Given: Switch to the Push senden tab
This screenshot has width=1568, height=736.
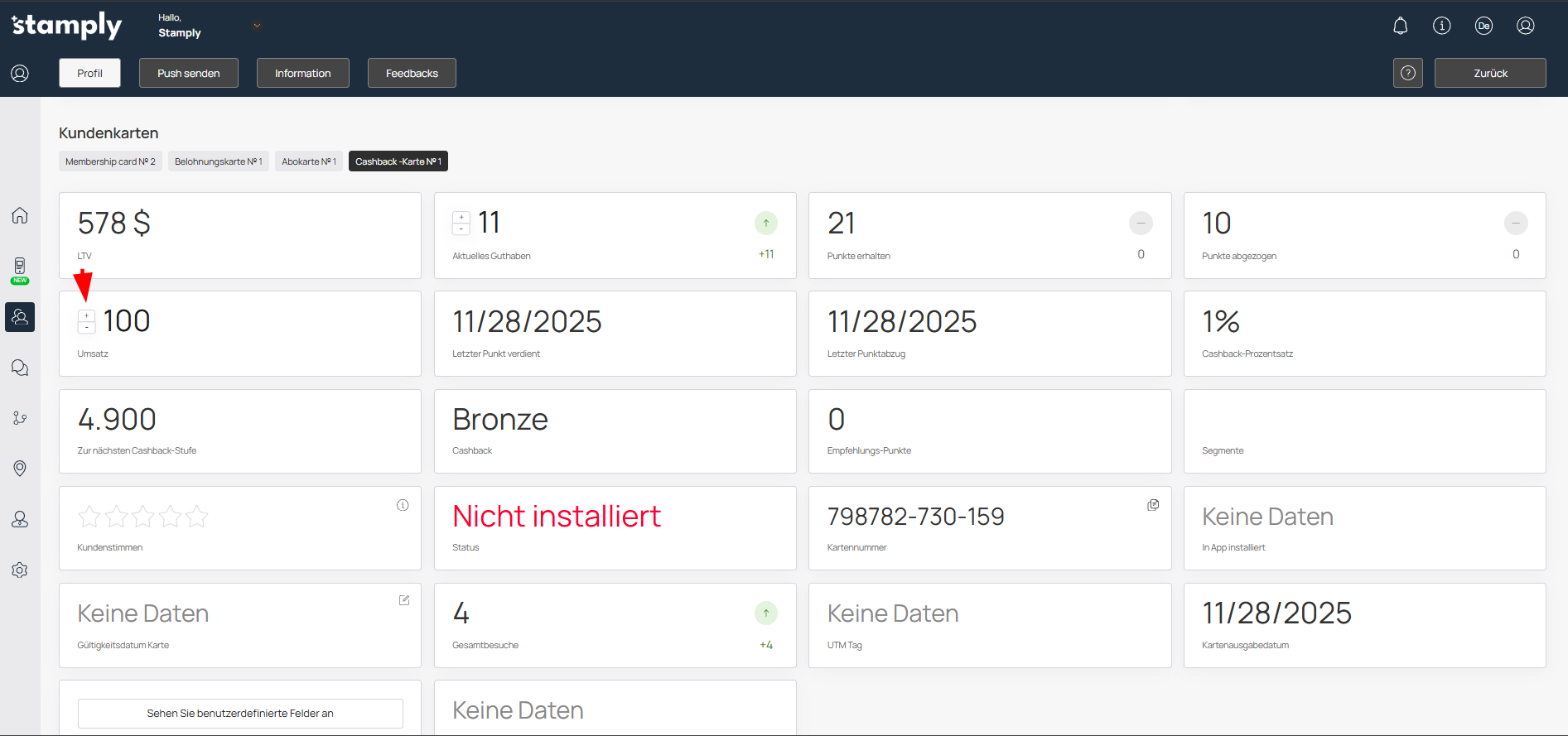Looking at the screenshot, I should pyautogui.click(x=189, y=73).
